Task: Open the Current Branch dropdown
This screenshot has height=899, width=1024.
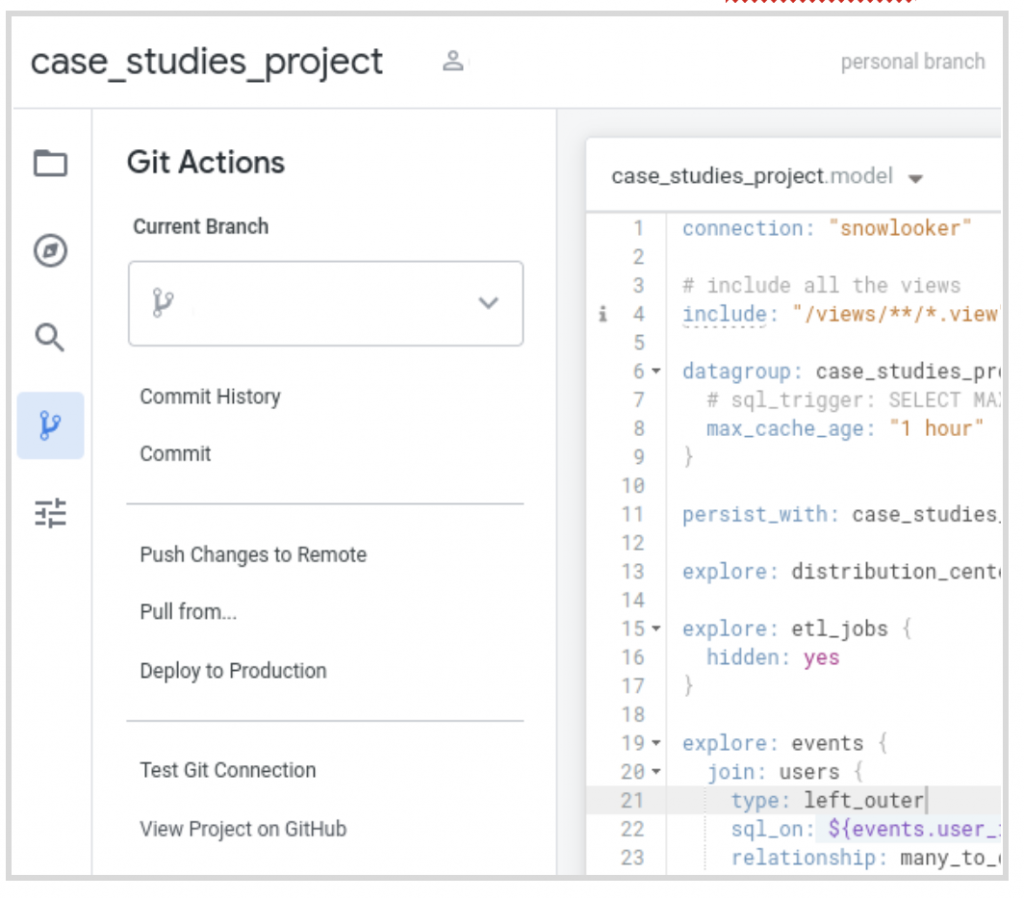Action: [488, 303]
